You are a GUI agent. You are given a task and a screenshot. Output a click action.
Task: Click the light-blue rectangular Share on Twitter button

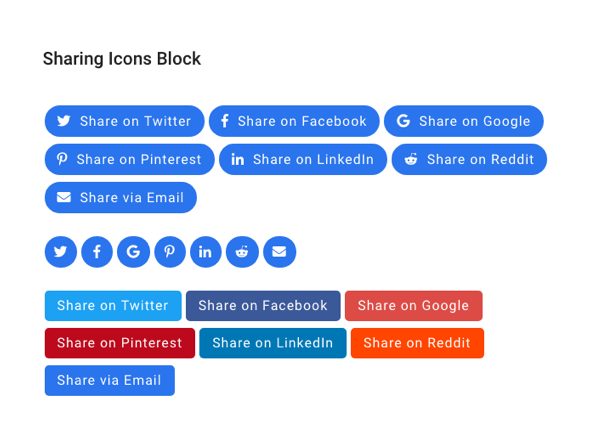[x=113, y=306]
